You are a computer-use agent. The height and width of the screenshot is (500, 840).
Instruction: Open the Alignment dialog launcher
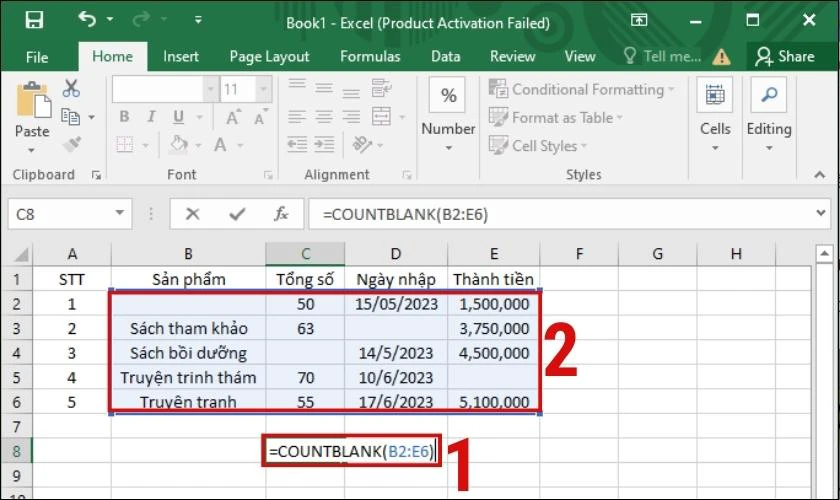(407, 175)
